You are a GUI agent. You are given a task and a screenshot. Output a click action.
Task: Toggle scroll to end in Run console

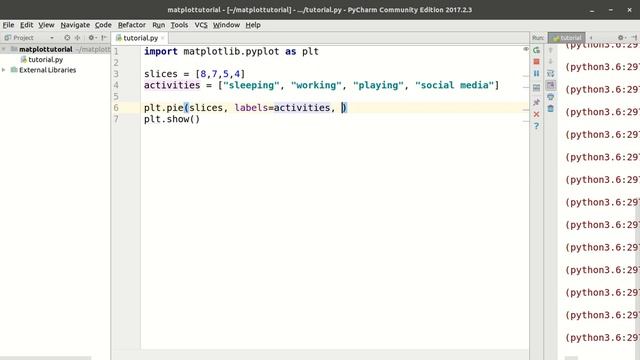[x=551, y=85]
